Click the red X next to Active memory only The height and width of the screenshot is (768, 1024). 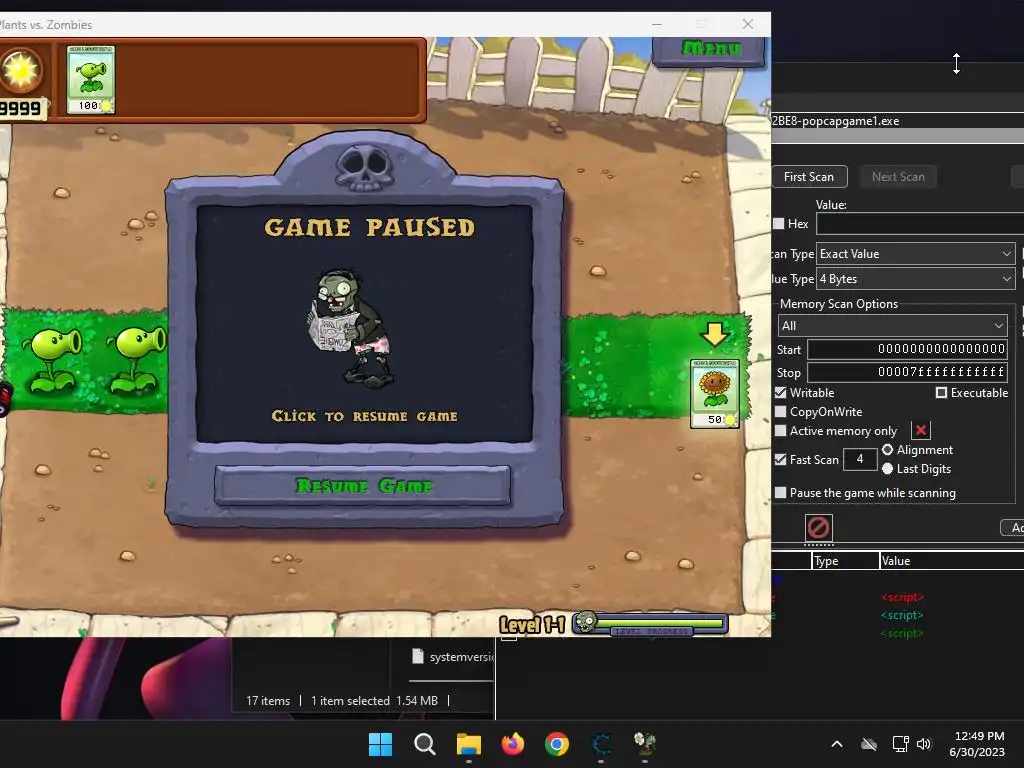tap(921, 430)
